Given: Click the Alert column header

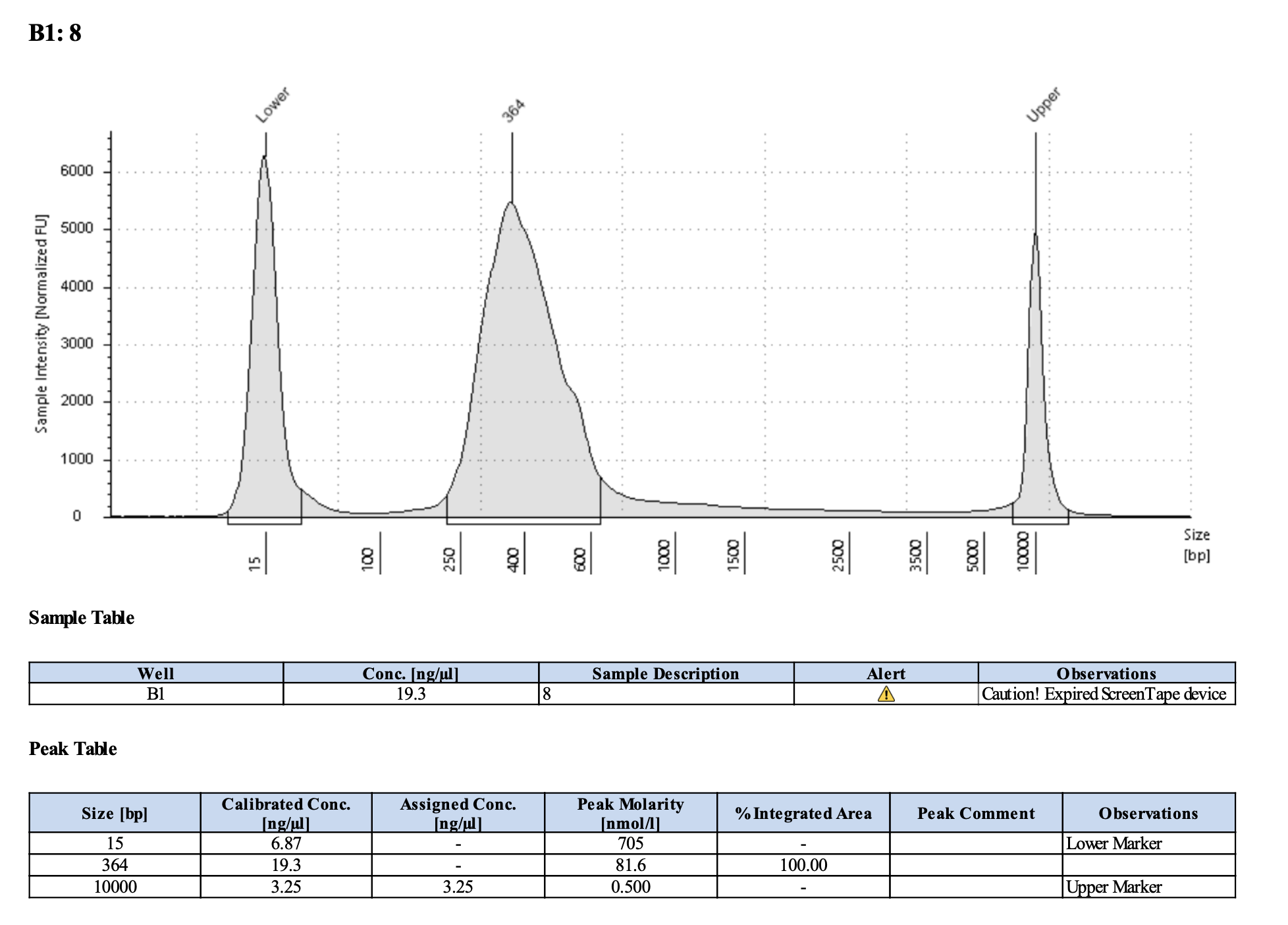Looking at the screenshot, I should click(886, 673).
